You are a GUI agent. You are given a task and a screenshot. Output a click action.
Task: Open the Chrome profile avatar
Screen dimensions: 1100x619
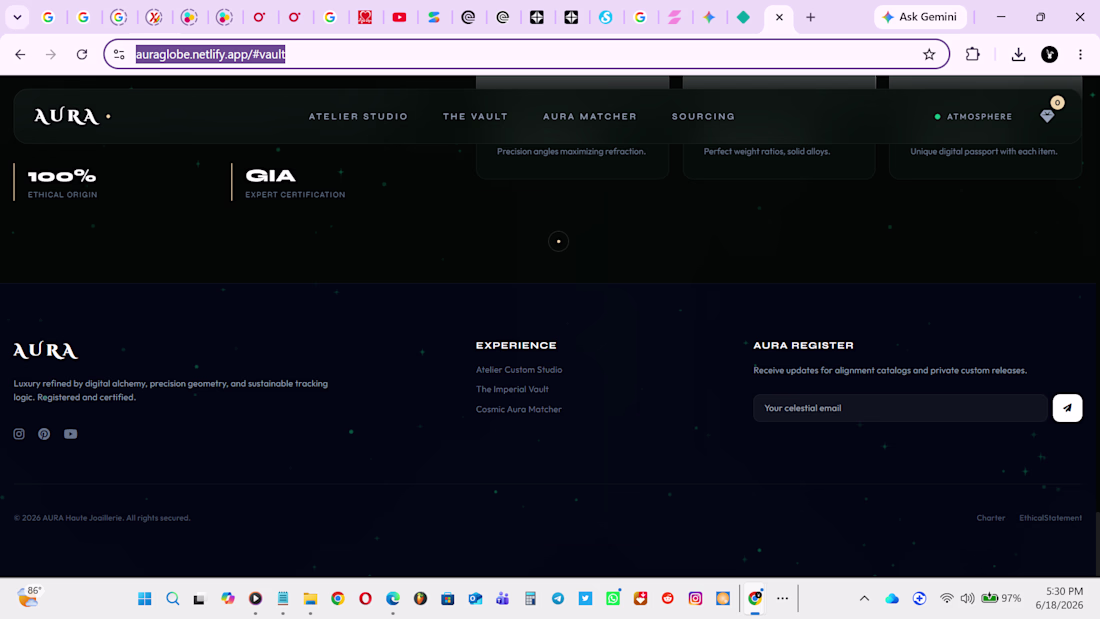pyautogui.click(x=1049, y=54)
